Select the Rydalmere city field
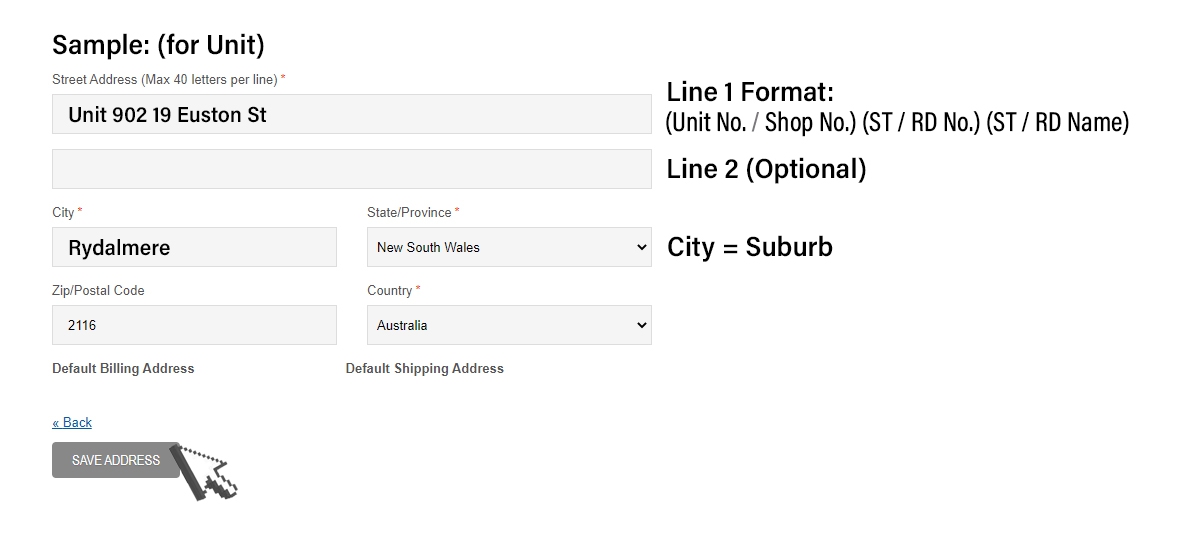The image size is (1200, 550). pyautogui.click(x=194, y=247)
